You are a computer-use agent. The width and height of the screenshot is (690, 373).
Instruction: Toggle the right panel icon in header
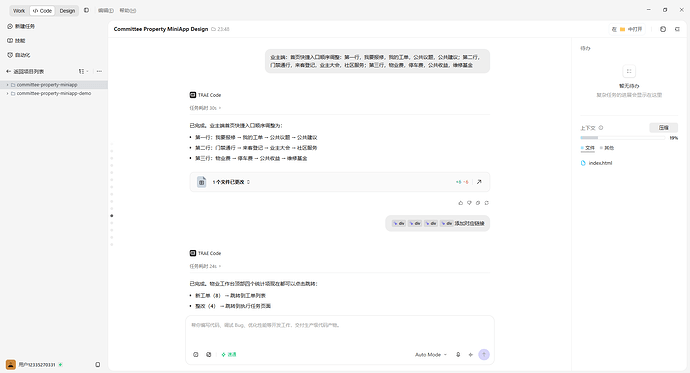[677, 29]
